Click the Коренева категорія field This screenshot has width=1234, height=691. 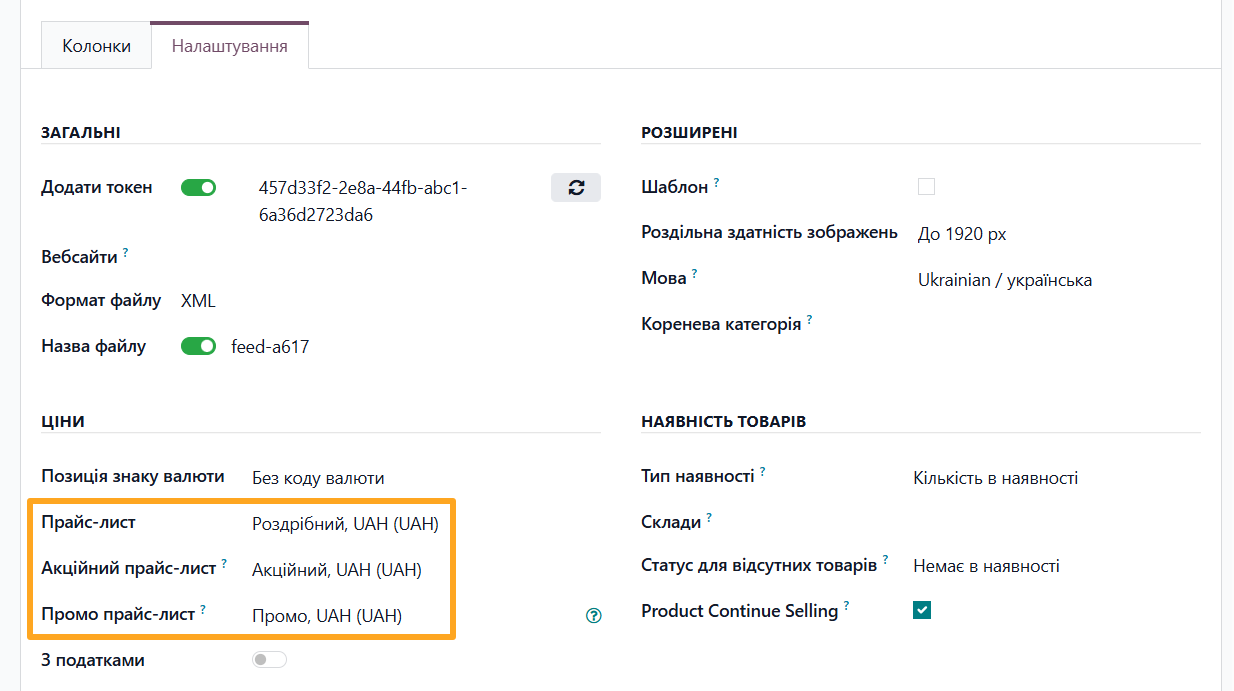1059,324
